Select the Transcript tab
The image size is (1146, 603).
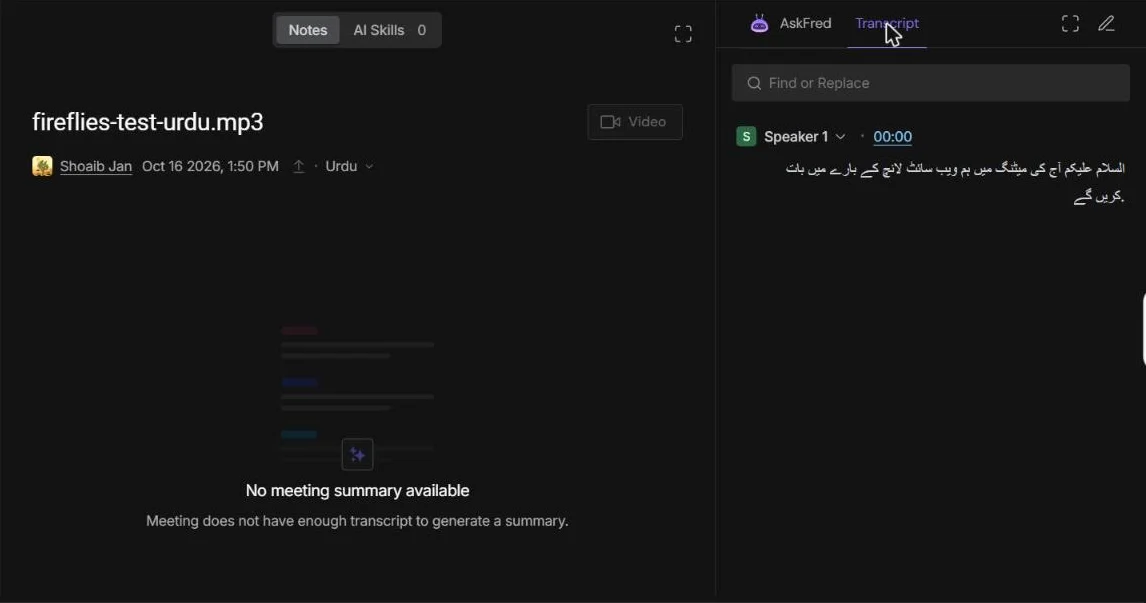(x=887, y=23)
